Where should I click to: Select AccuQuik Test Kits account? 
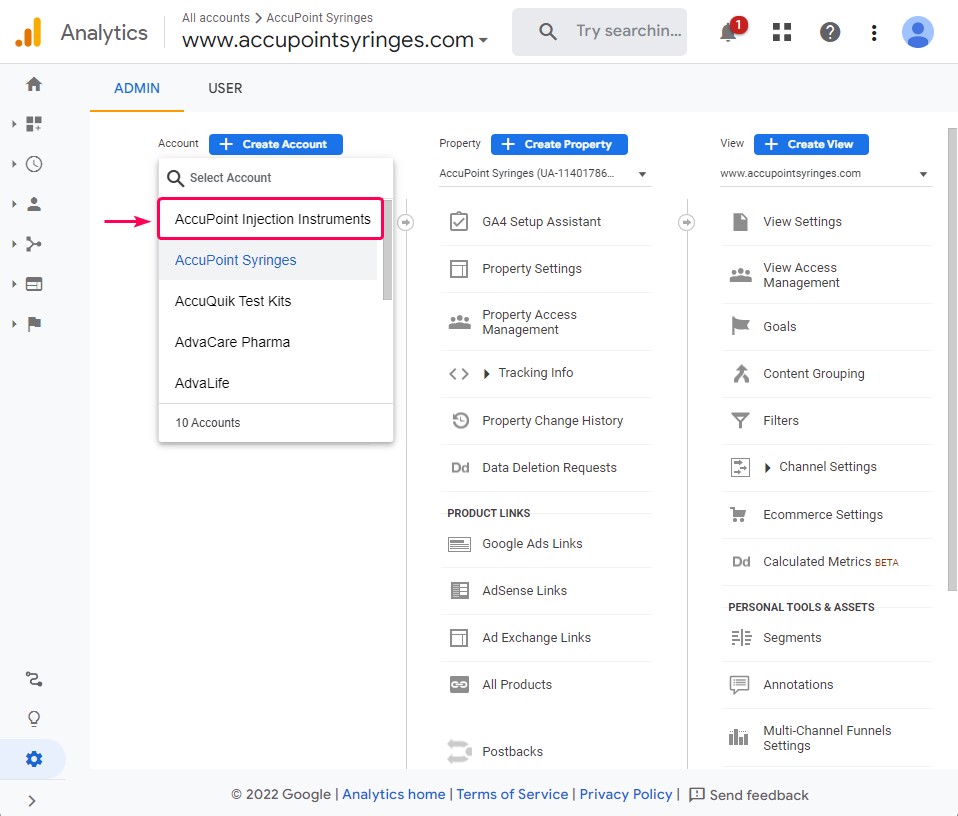(x=268, y=301)
